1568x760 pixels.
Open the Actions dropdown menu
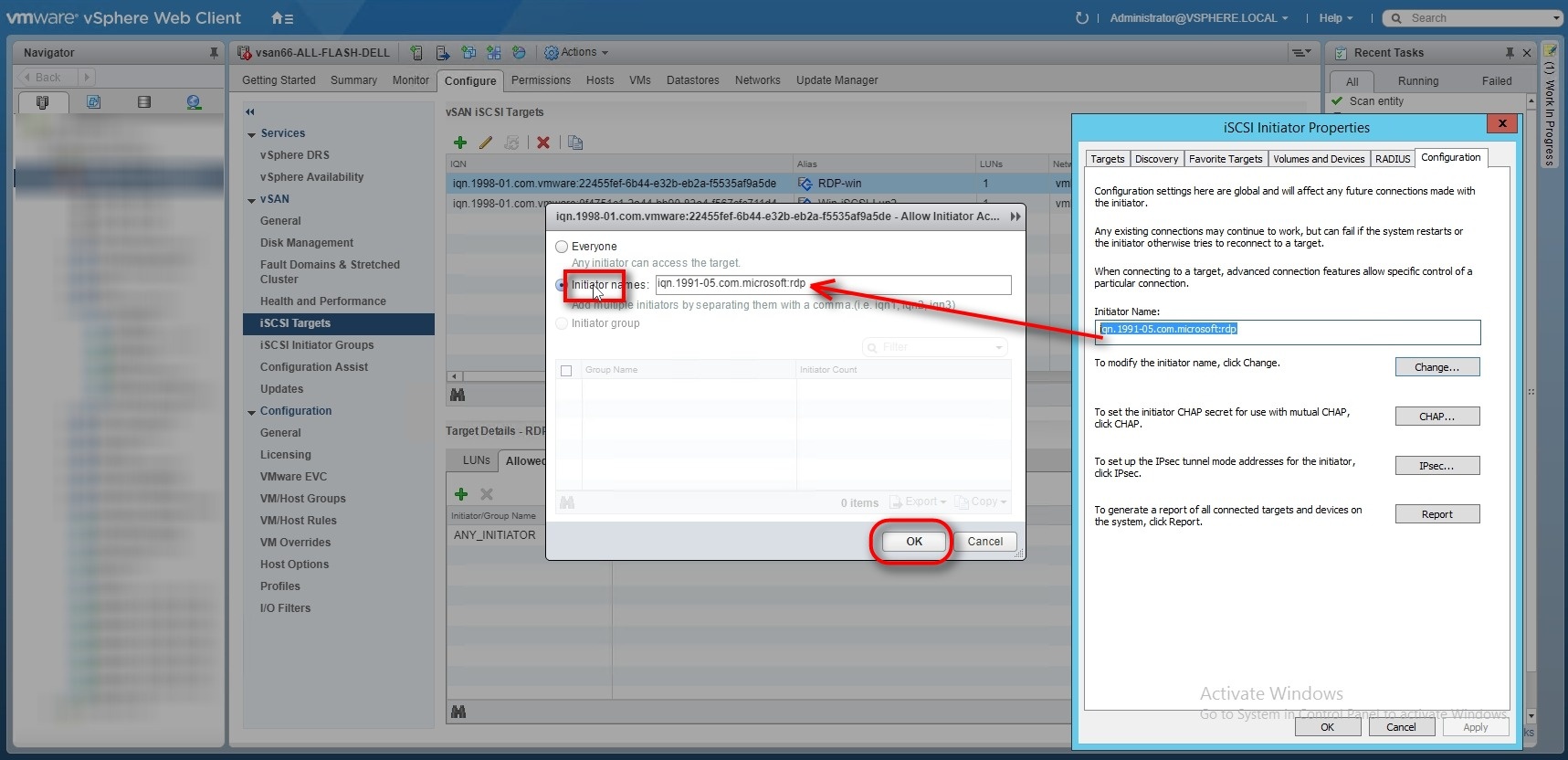coord(576,53)
